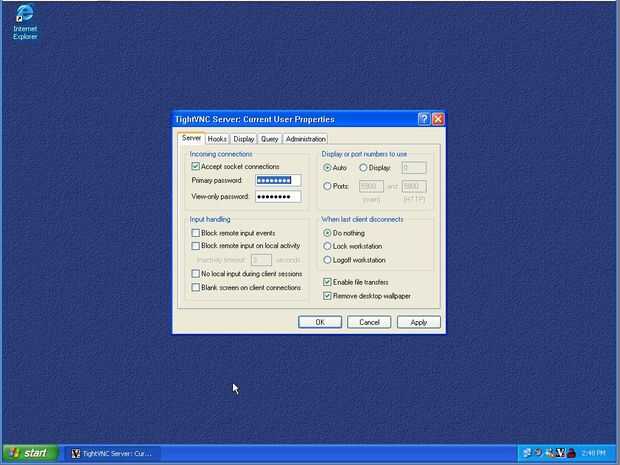Viewport: 620px width, 465px height.
Task: Click the Display number input field
Action: pos(414,168)
